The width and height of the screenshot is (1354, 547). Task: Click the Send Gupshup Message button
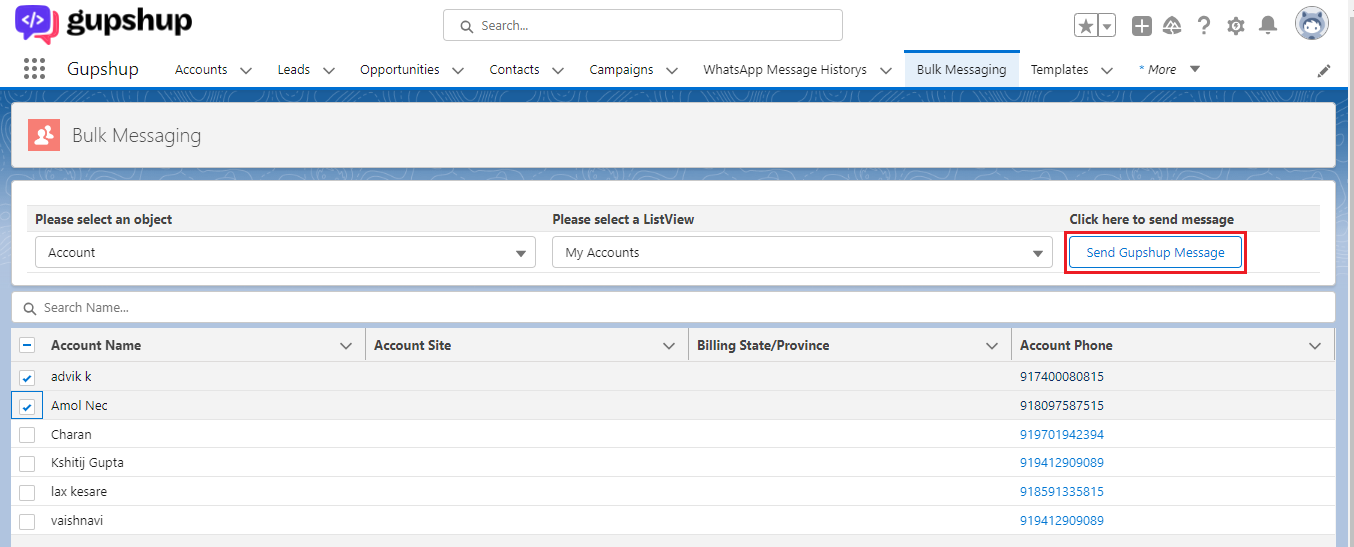click(x=1155, y=252)
